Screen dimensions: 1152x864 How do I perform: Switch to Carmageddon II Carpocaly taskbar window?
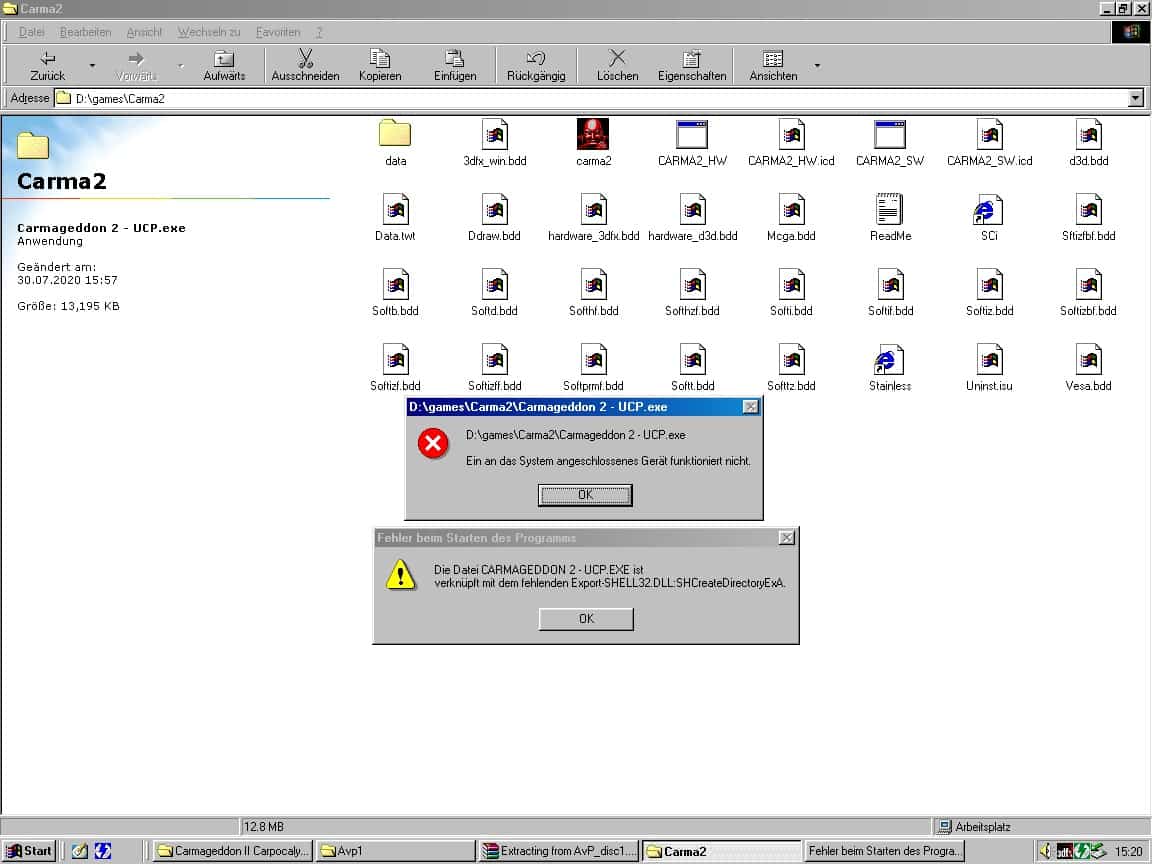click(x=233, y=851)
